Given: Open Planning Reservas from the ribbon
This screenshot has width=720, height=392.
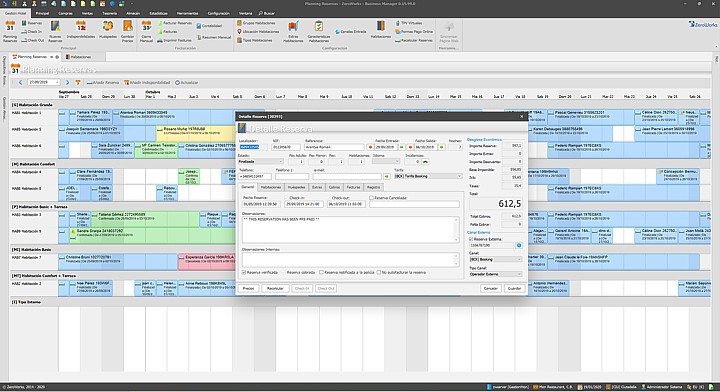Looking at the screenshot, I should 10,31.
